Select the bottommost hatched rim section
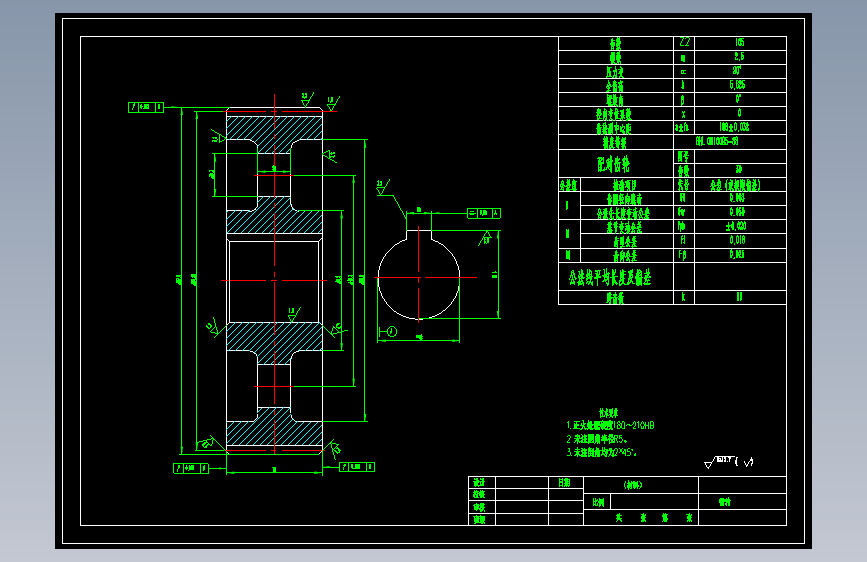Viewport: 867px width, 562px height. pyautogui.click(x=274, y=427)
